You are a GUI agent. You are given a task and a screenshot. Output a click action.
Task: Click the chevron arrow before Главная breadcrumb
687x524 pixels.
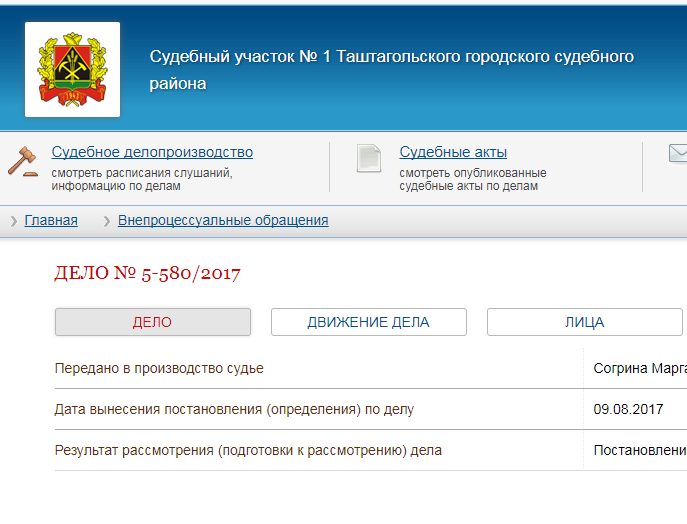14,221
